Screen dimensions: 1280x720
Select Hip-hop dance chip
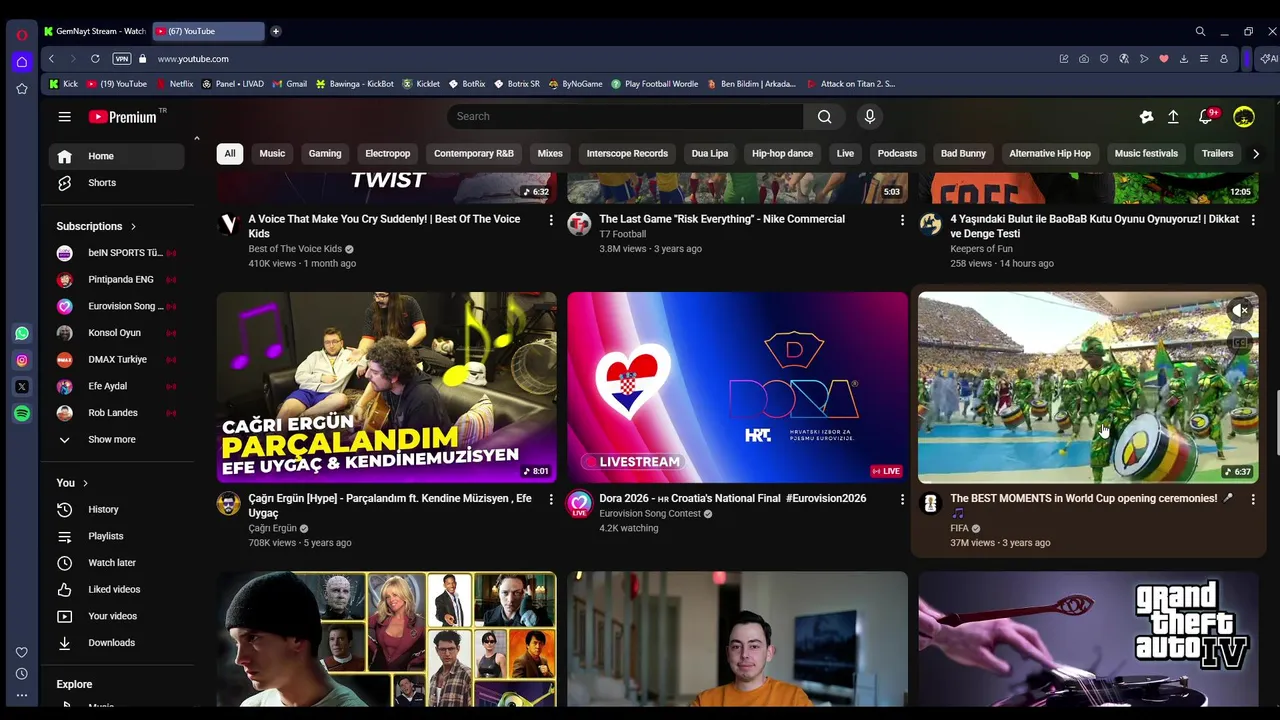click(x=782, y=154)
